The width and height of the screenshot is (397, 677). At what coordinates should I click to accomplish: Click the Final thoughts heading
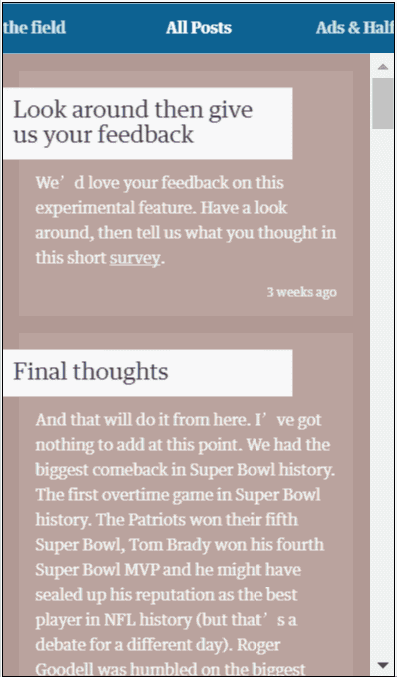click(90, 371)
